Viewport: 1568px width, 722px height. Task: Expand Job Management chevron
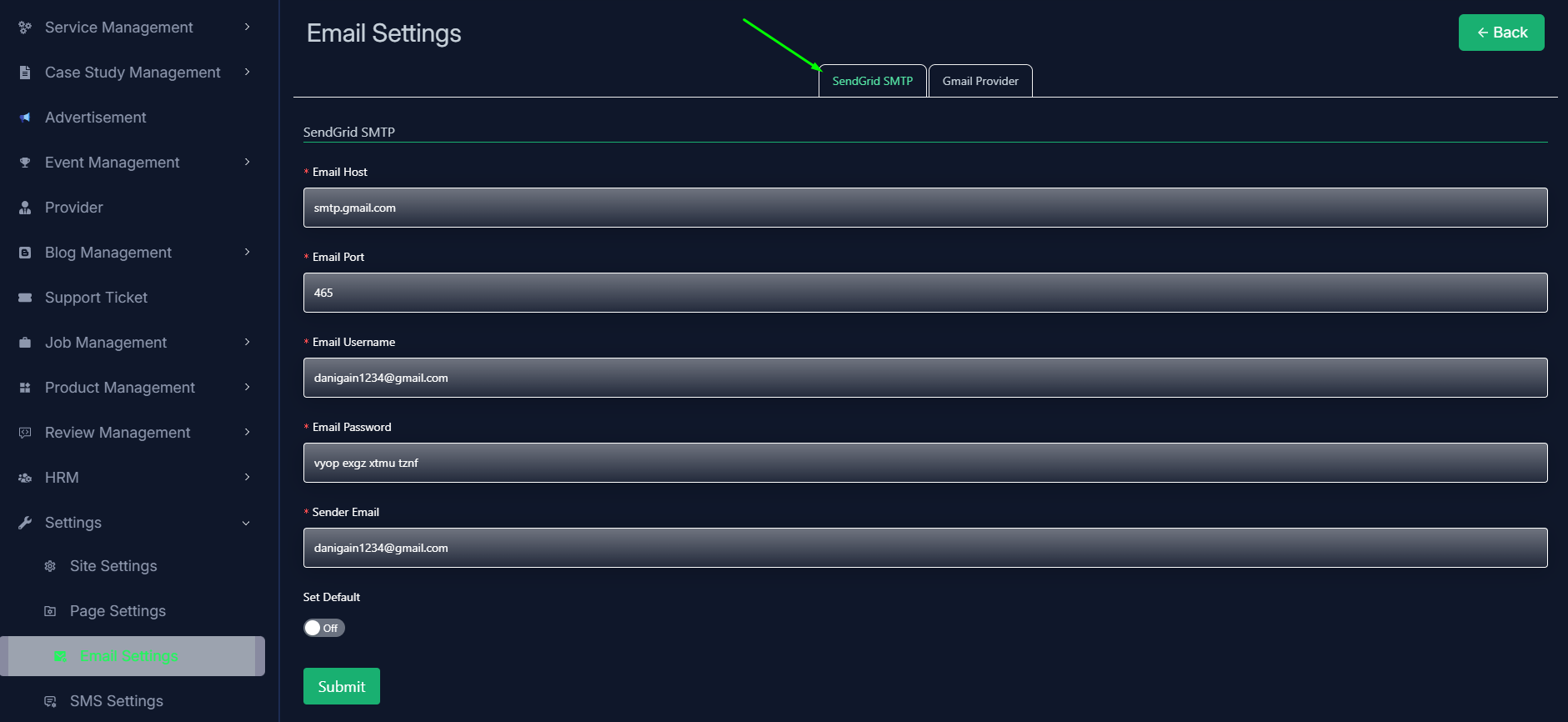[x=247, y=343]
